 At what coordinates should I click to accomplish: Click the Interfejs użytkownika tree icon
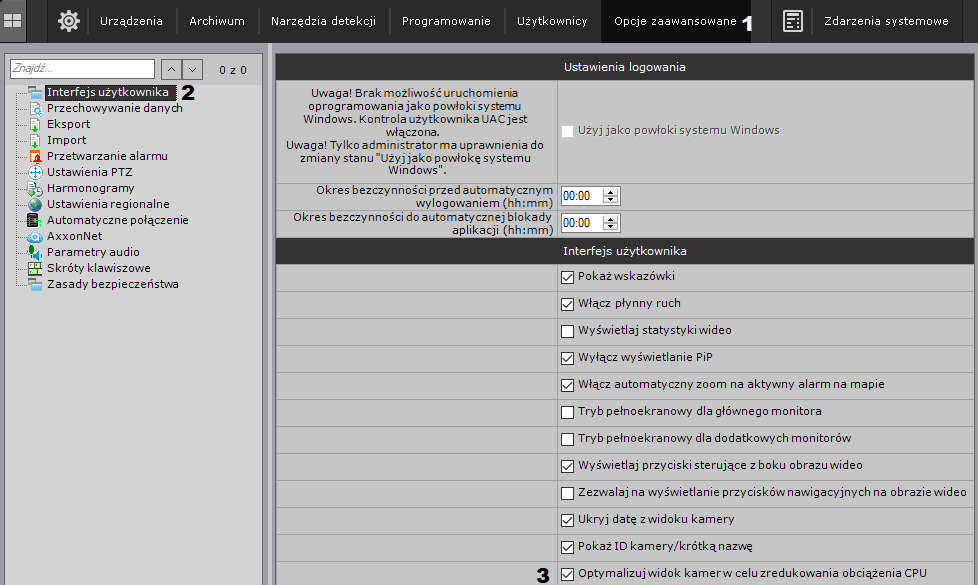tap(35, 92)
